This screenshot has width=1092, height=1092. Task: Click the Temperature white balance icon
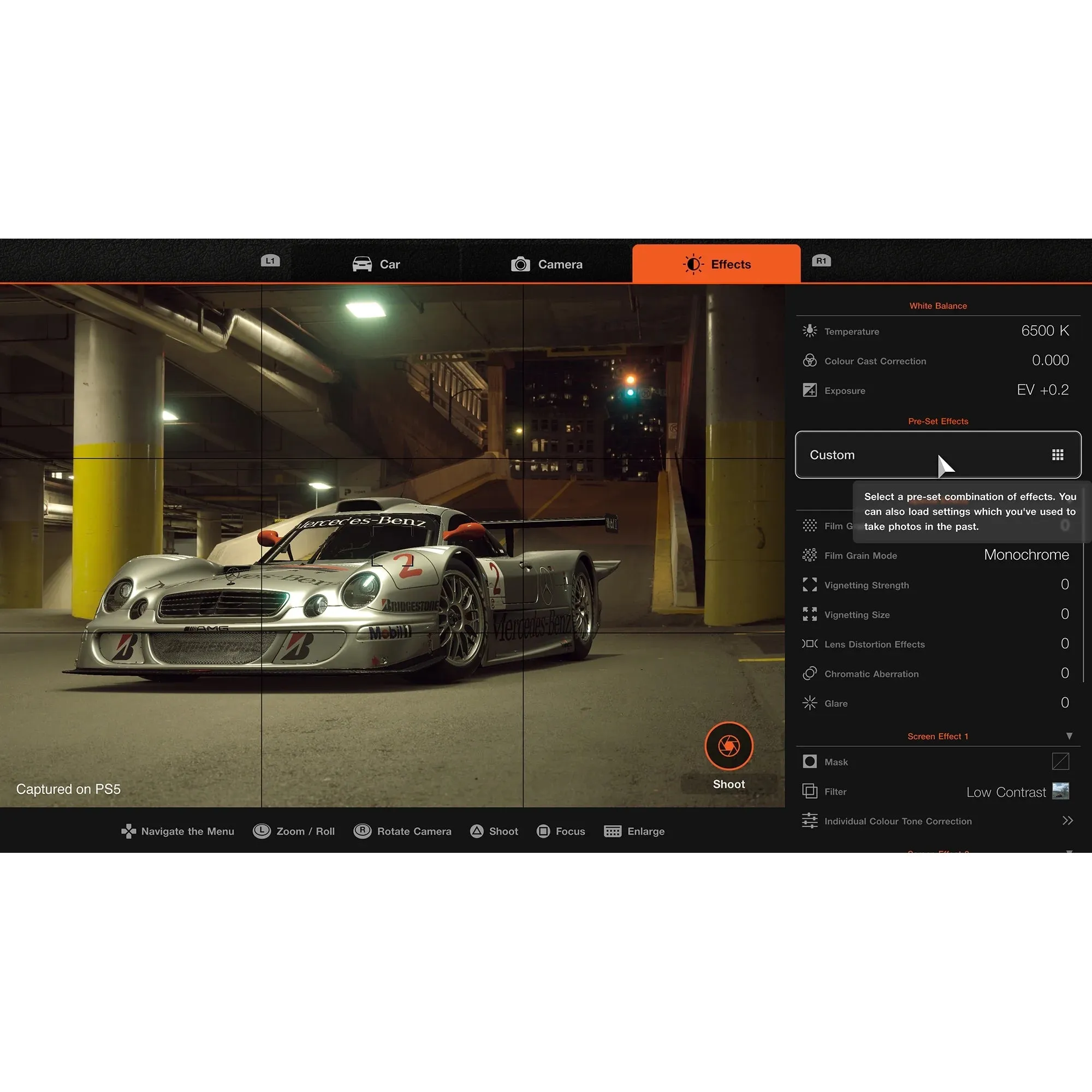coord(810,331)
